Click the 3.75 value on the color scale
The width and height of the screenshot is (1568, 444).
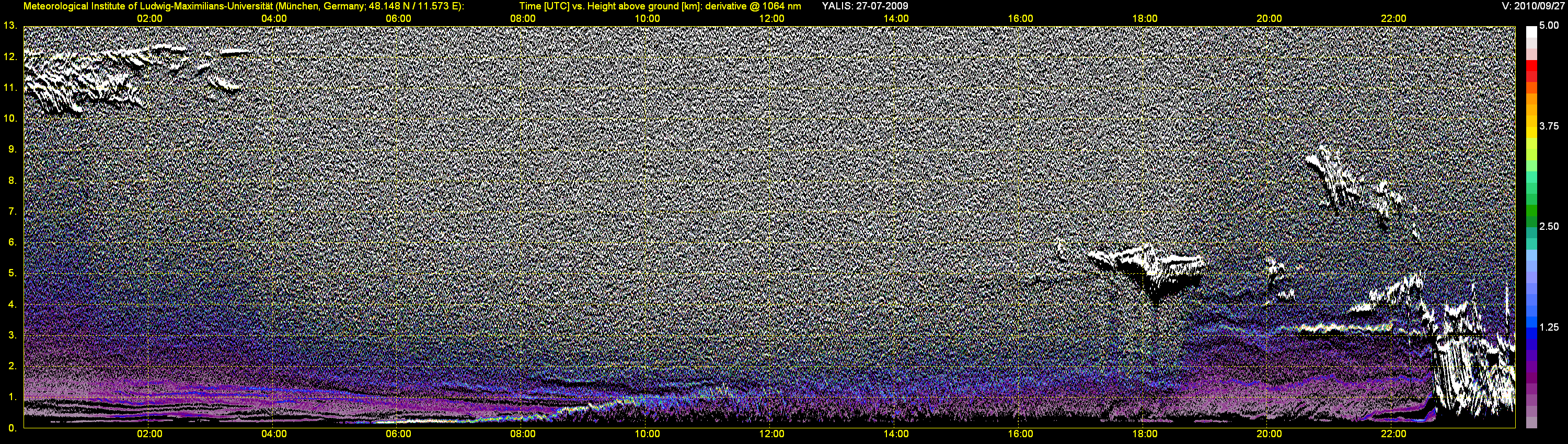coord(1549,126)
